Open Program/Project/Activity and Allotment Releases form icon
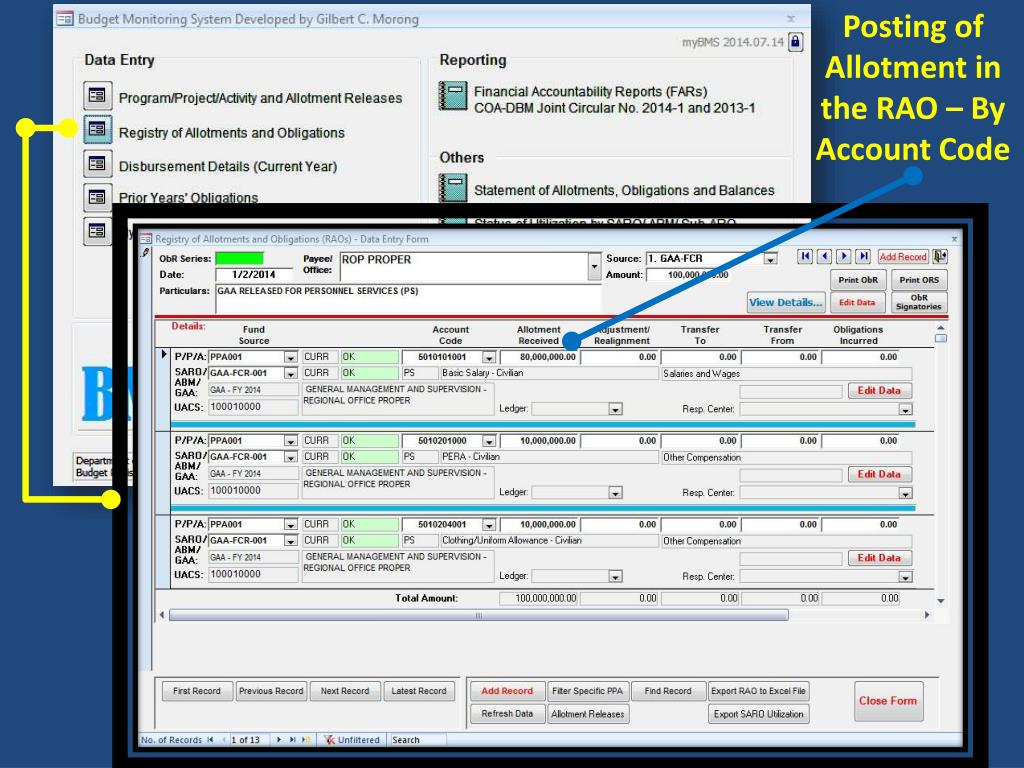Image resolution: width=1024 pixels, height=768 pixels. pos(97,95)
